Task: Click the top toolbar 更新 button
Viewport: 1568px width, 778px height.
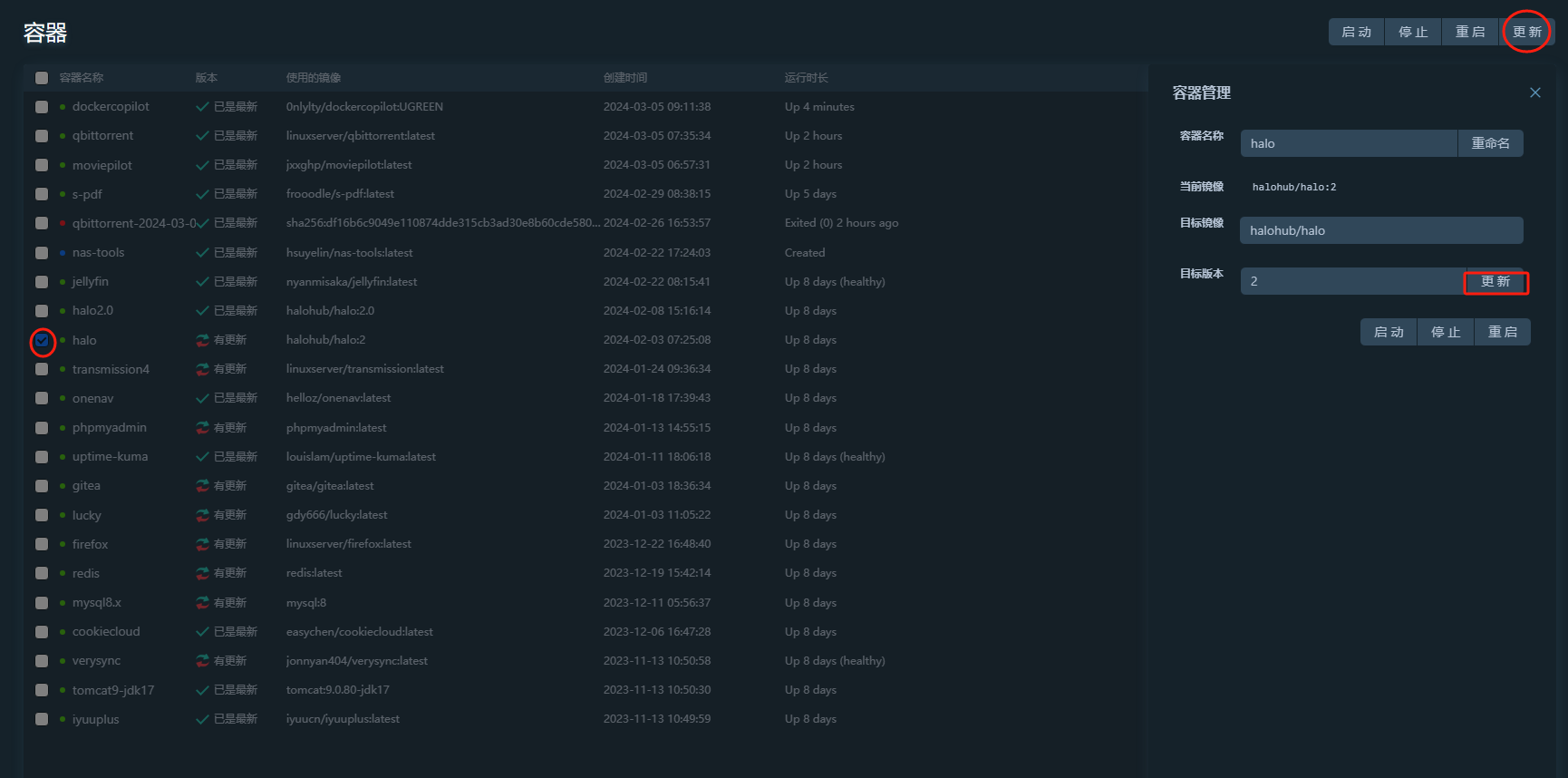Action: pos(1526,32)
